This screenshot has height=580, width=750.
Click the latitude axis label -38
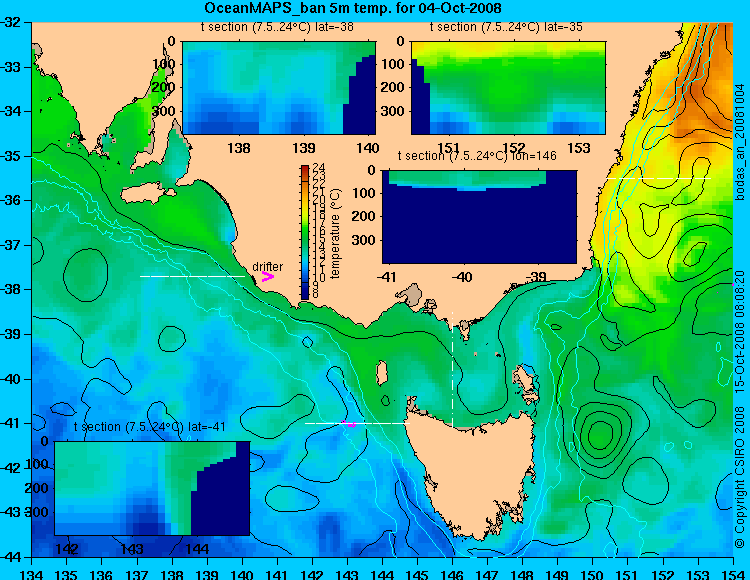(x=11, y=290)
